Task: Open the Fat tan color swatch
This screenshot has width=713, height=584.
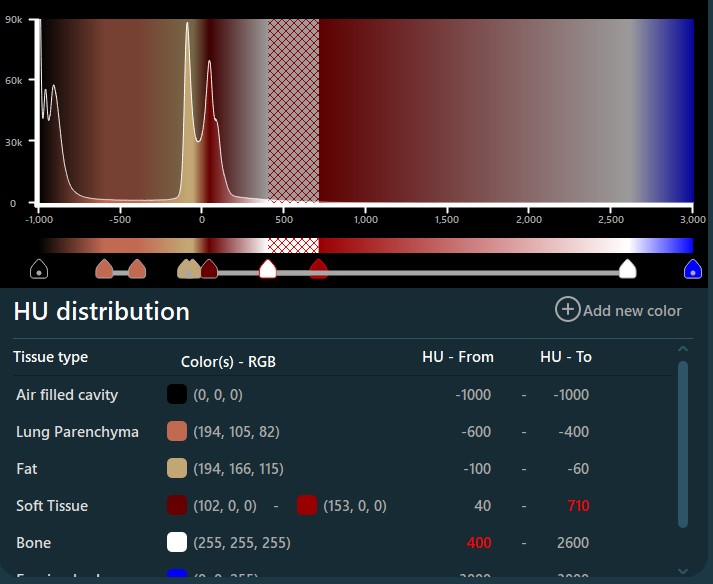Action: 177,469
